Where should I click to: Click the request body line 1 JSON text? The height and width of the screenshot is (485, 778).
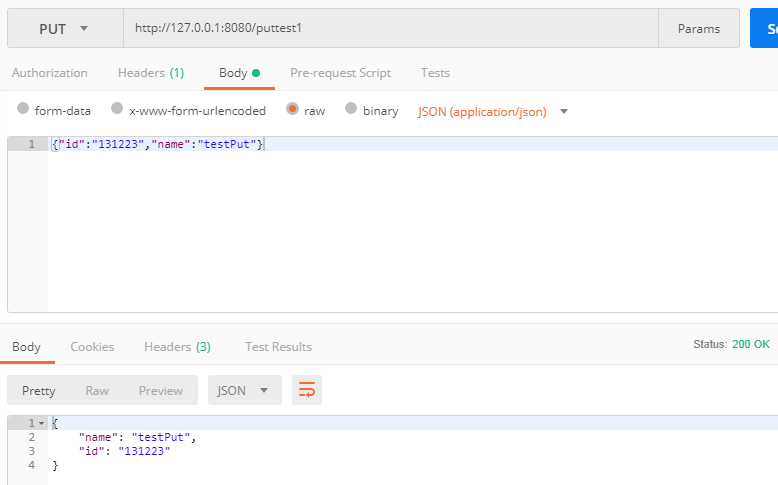click(158, 144)
